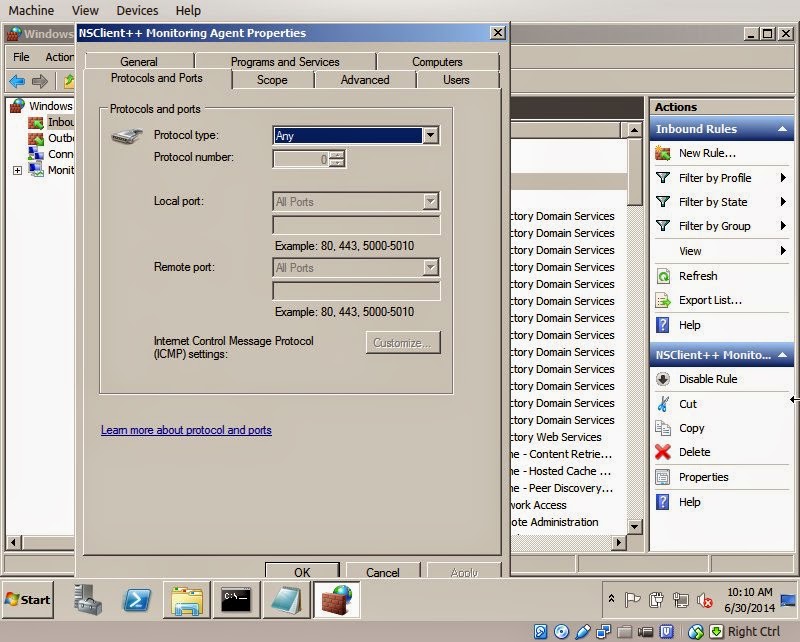Click Disable Rule in Actions

point(708,379)
